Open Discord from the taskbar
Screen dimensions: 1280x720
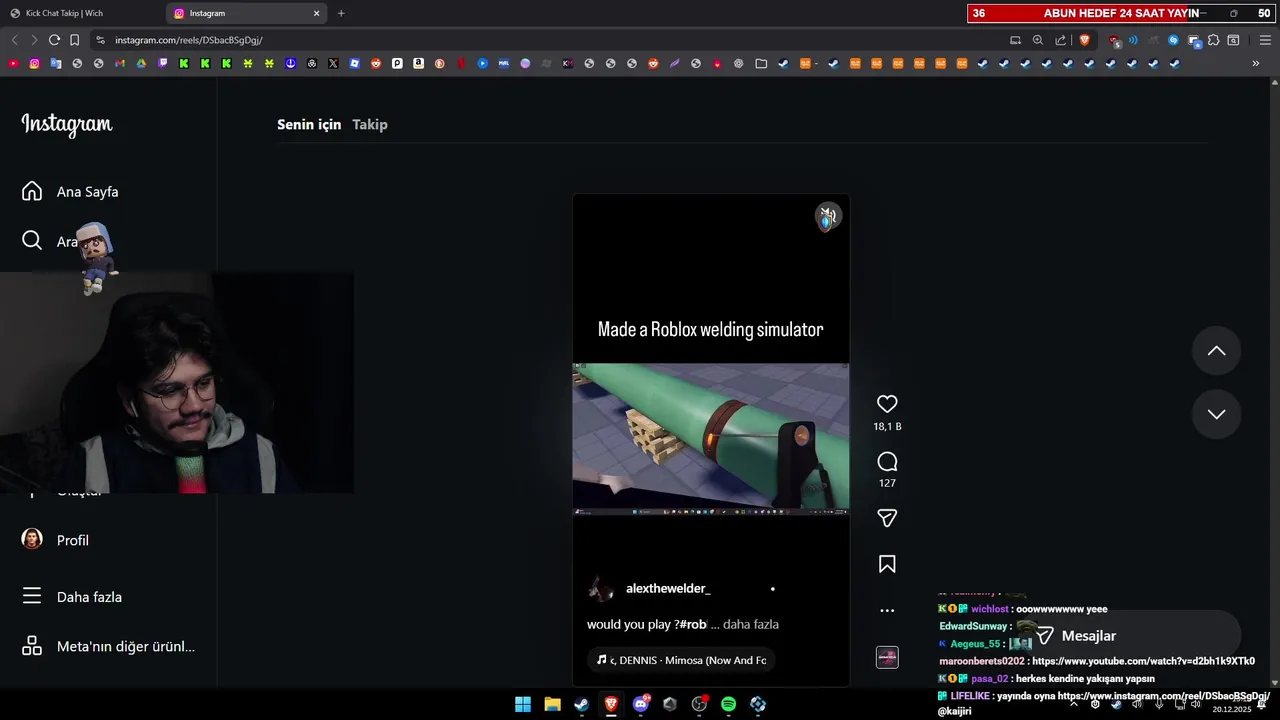[x=641, y=704]
